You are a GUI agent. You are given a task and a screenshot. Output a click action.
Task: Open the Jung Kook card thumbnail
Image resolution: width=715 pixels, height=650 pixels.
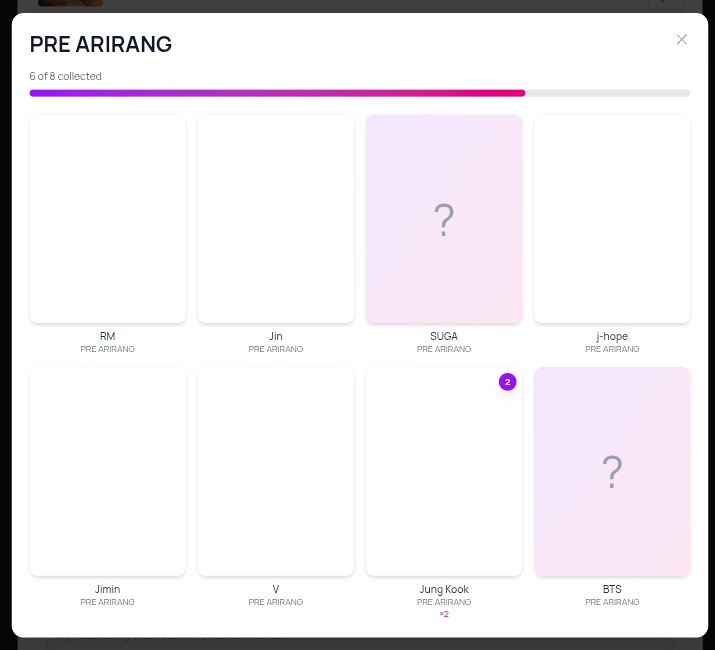[x=444, y=472]
